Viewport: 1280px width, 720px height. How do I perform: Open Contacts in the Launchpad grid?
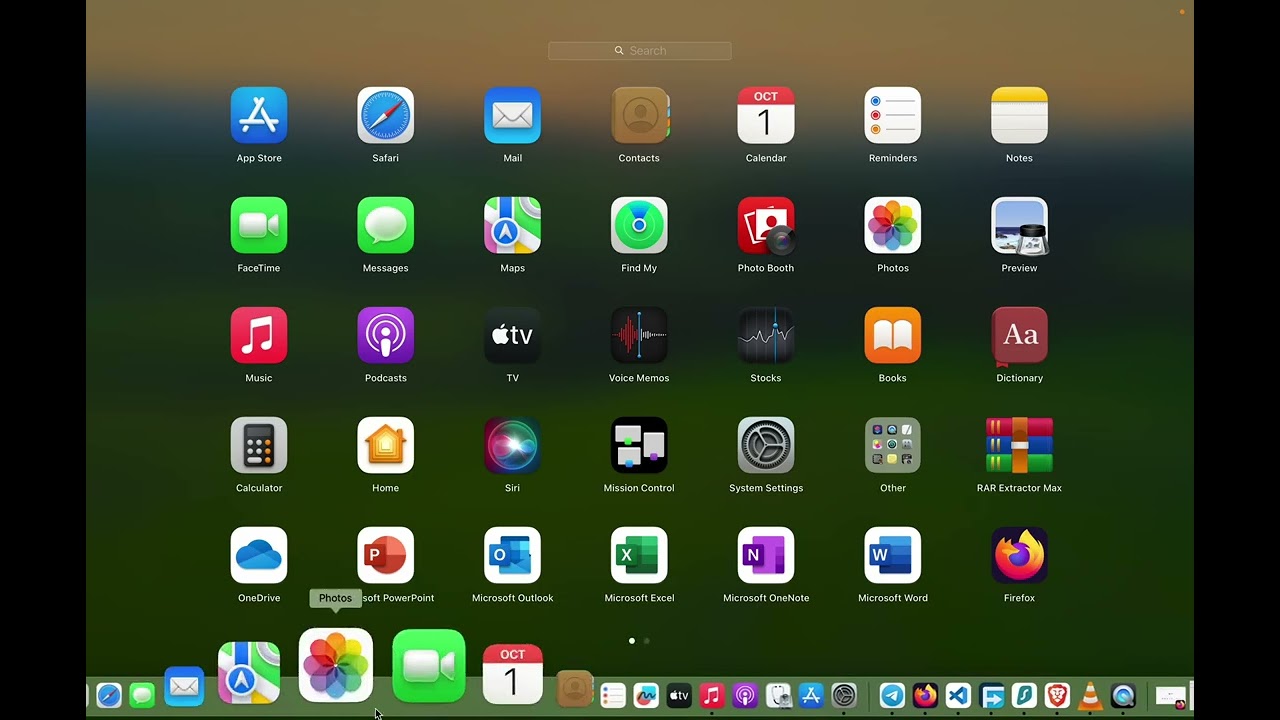tap(639, 115)
